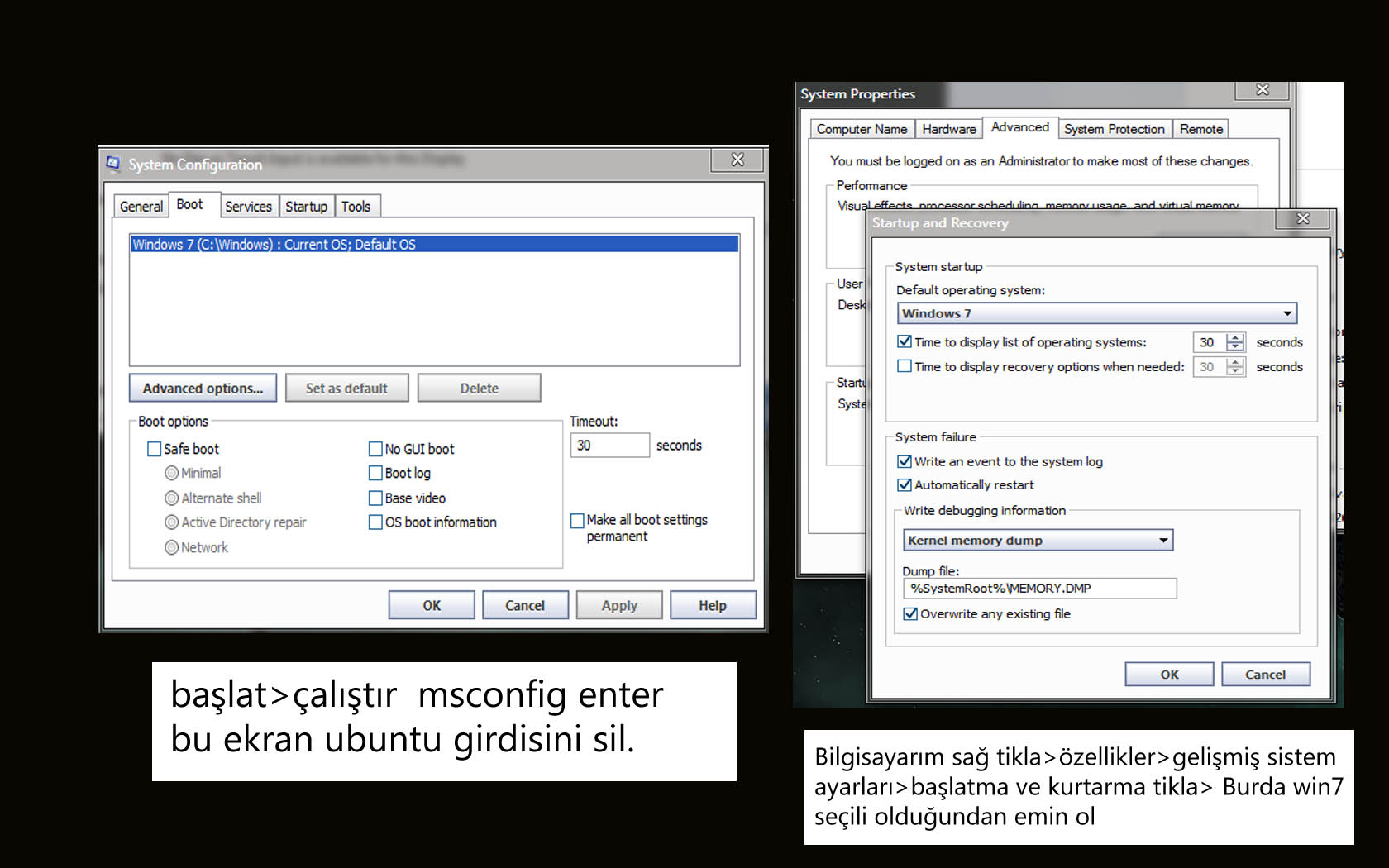1389x868 pixels.
Task: Click the Timeout seconds input field
Action: point(609,445)
